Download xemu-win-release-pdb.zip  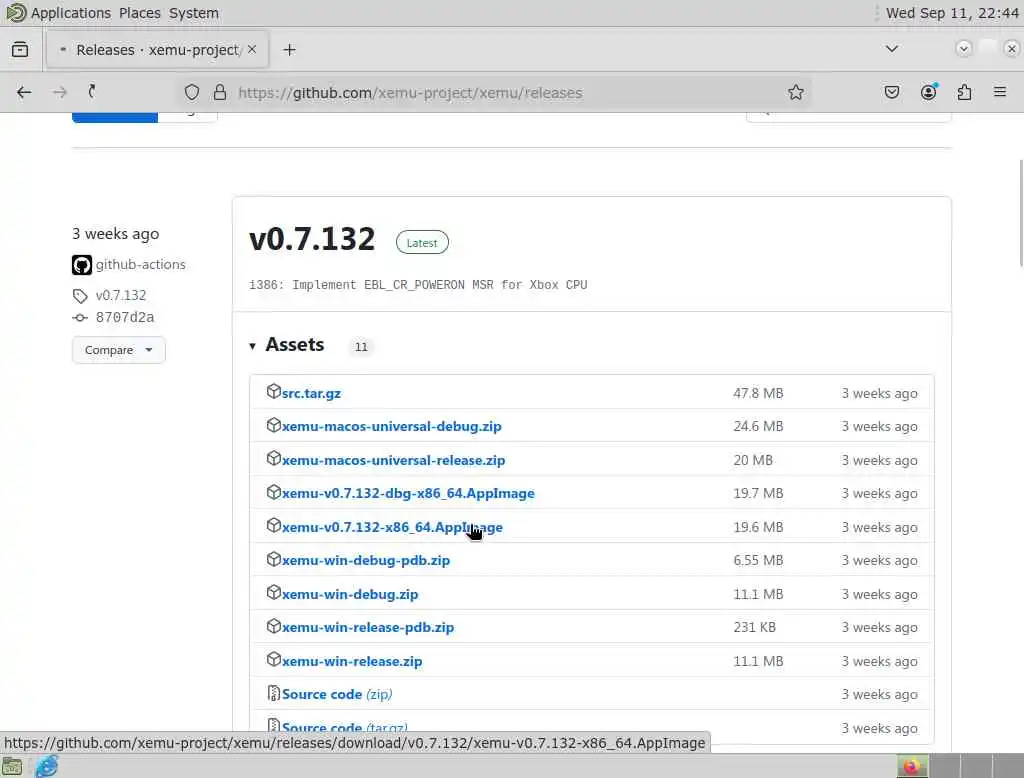tap(368, 627)
